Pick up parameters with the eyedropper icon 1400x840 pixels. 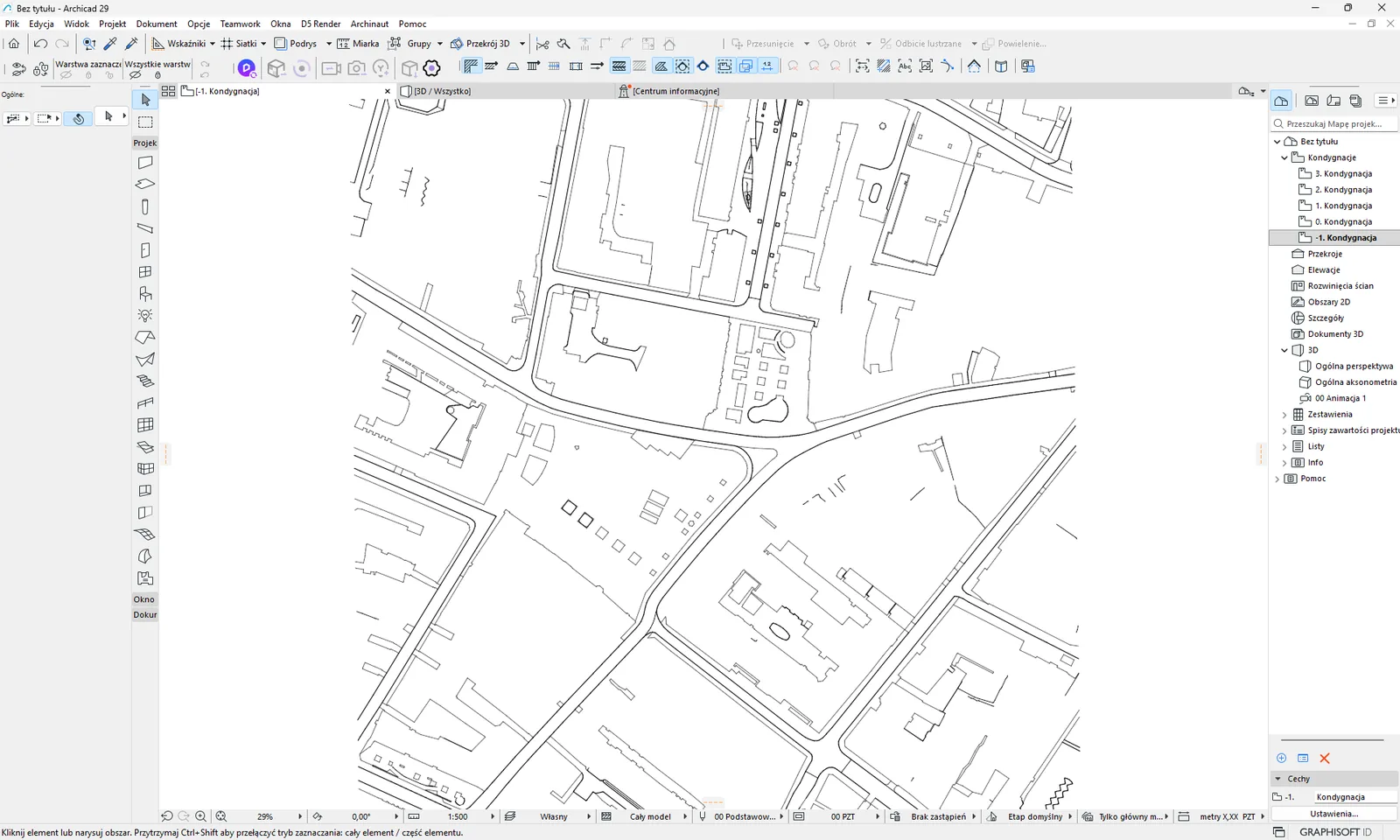[110, 43]
